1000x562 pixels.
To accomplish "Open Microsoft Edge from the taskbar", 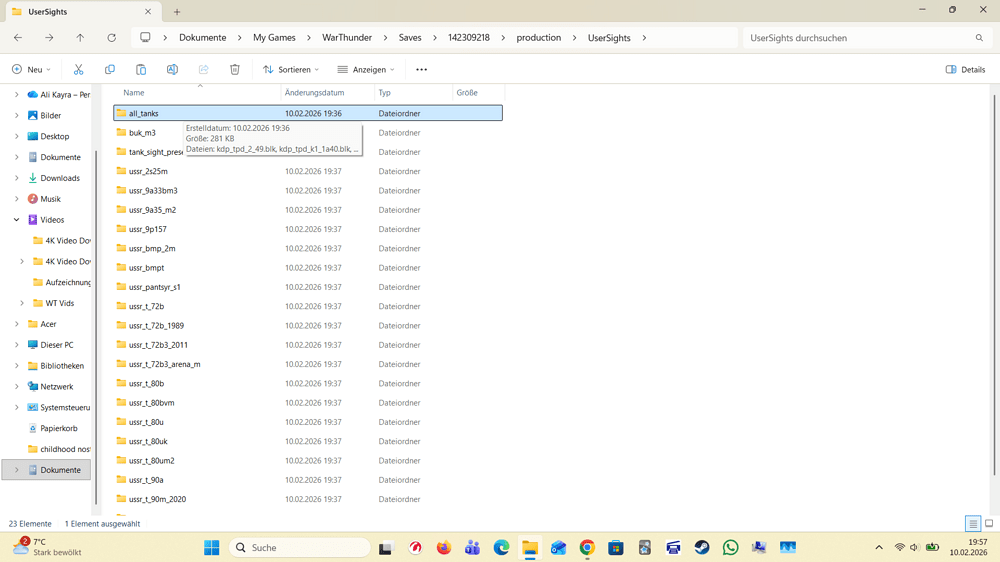I will point(501,547).
